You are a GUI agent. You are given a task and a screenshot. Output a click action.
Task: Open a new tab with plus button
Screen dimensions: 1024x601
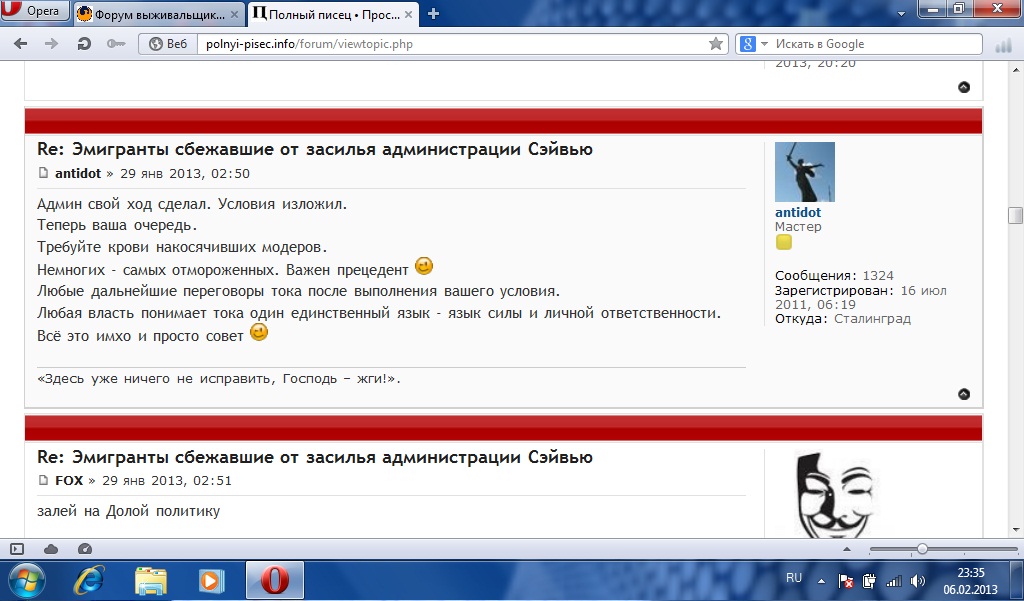pos(433,14)
